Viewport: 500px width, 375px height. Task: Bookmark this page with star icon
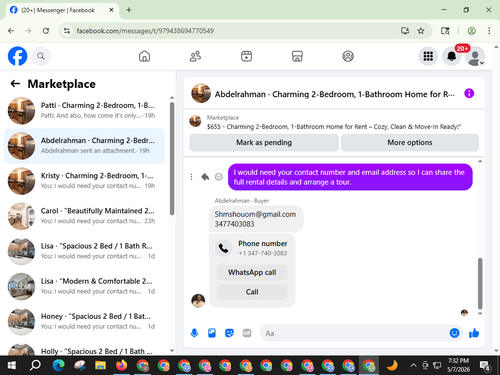point(421,31)
